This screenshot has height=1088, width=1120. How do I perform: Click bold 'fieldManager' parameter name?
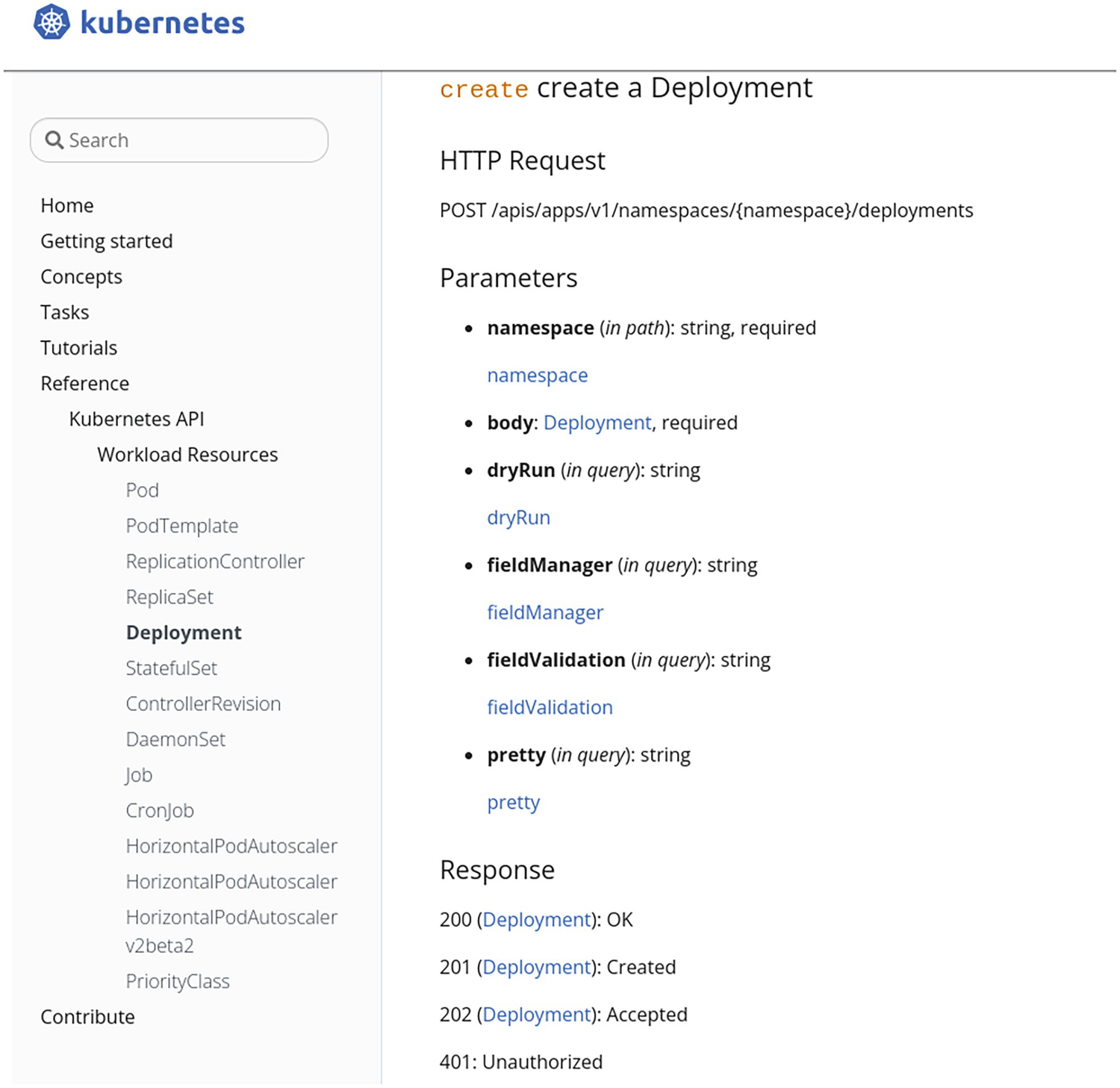550,565
